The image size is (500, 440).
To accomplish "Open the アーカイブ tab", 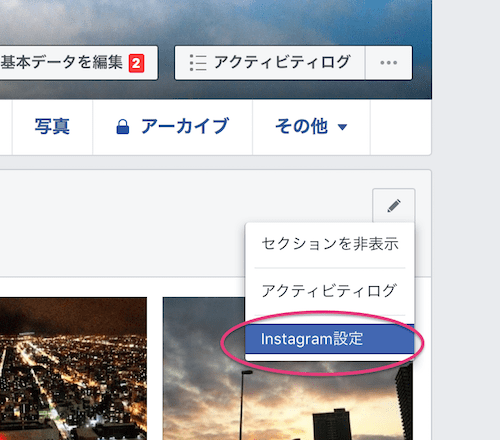I will (x=172, y=127).
